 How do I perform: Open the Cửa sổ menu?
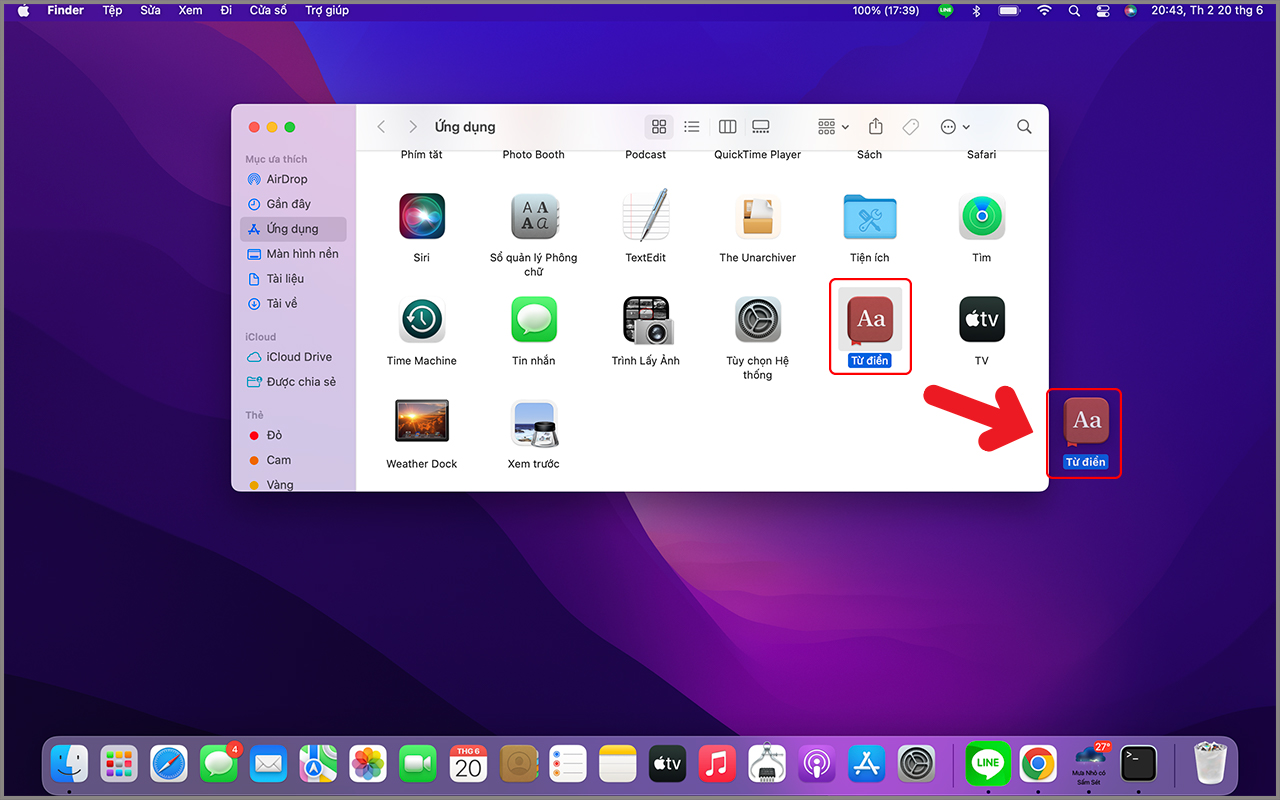(x=268, y=11)
